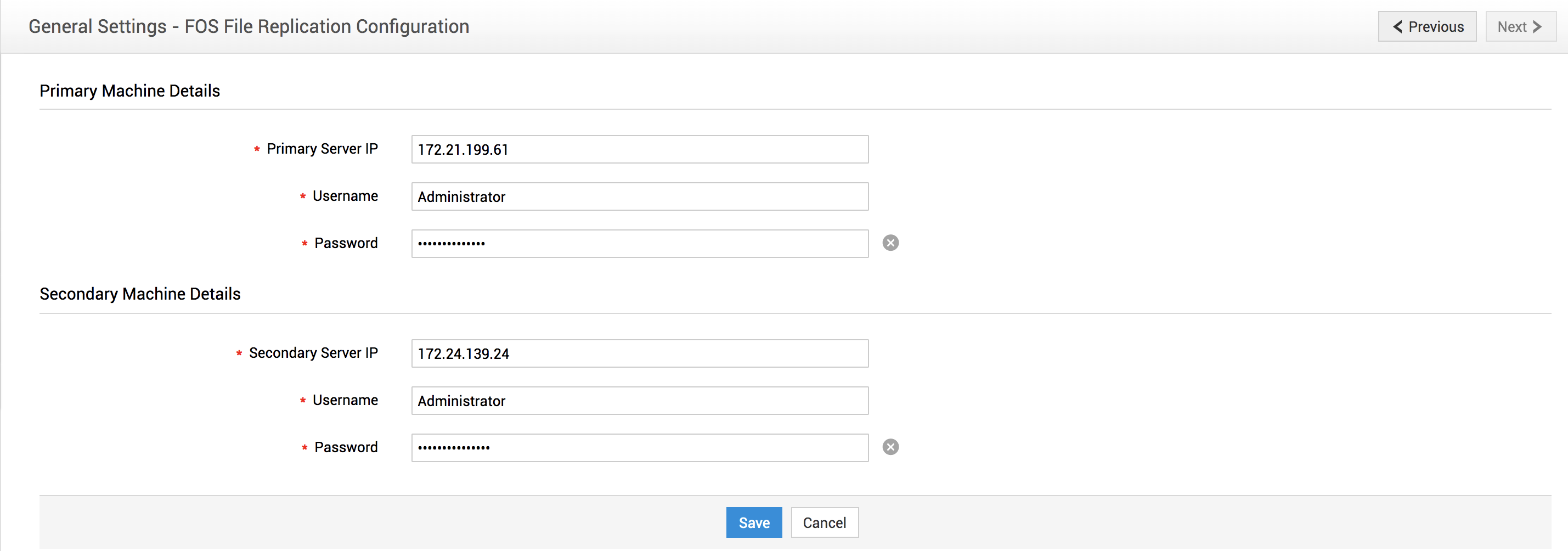
Task: Click the Username label under Primary Machine
Action: click(345, 196)
